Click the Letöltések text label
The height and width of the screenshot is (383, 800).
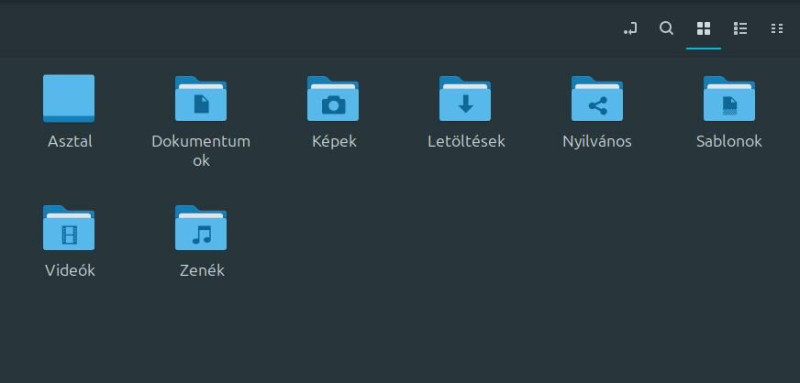pyautogui.click(x=466, y=141)
